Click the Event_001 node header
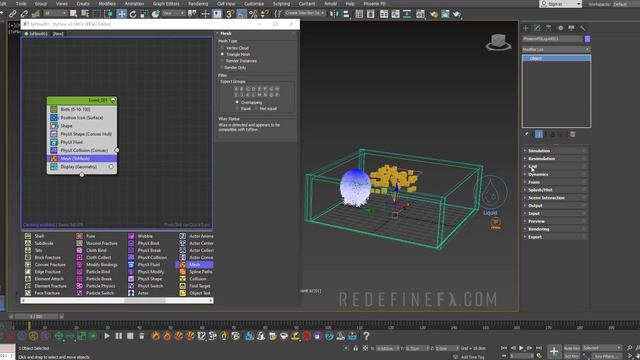Screen dimensions: 640x360 [x=82, y=100]
